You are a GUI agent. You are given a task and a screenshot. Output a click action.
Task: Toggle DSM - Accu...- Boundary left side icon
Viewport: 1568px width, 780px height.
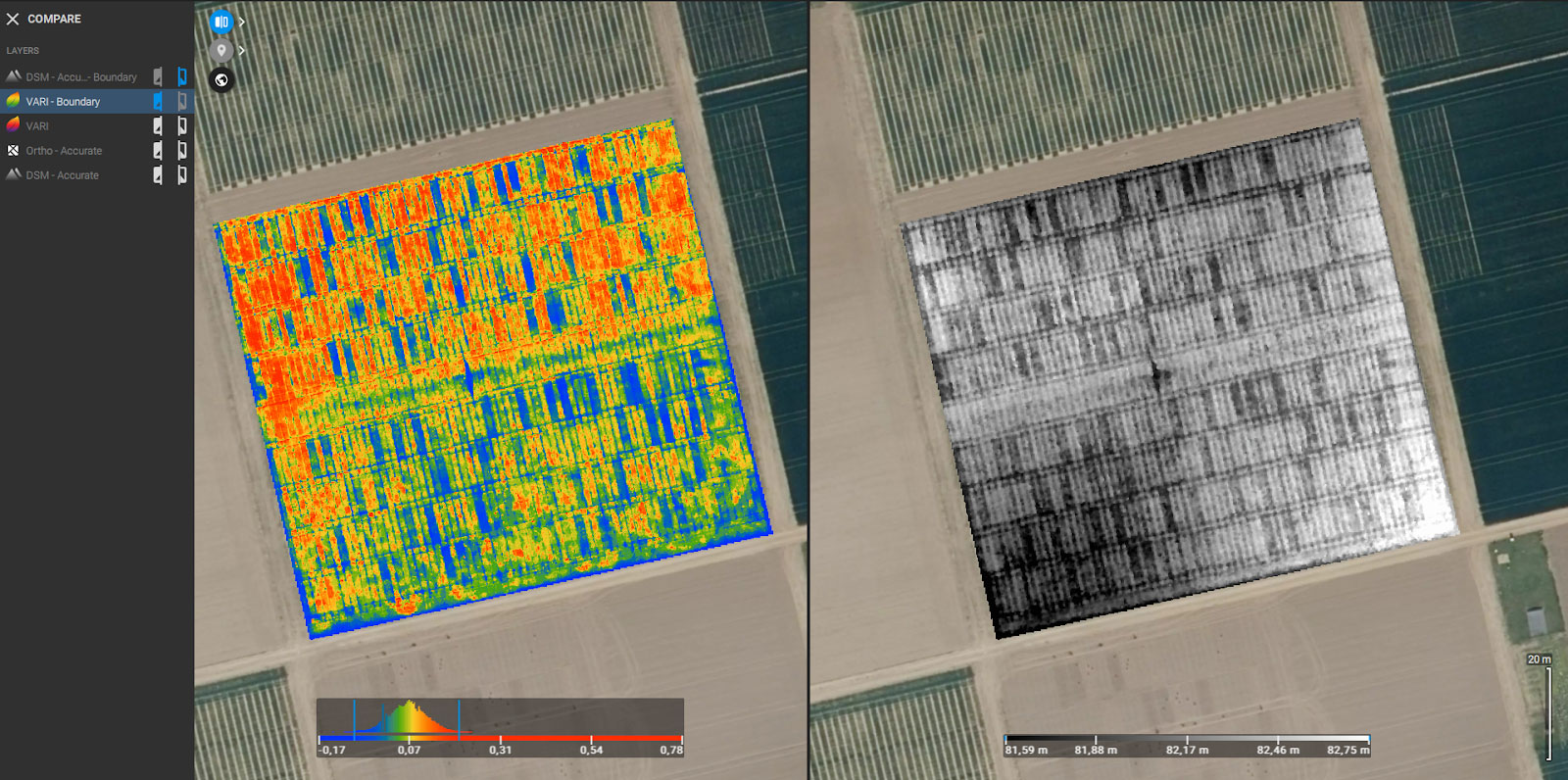pyautogui.click(x=158, y=77)
